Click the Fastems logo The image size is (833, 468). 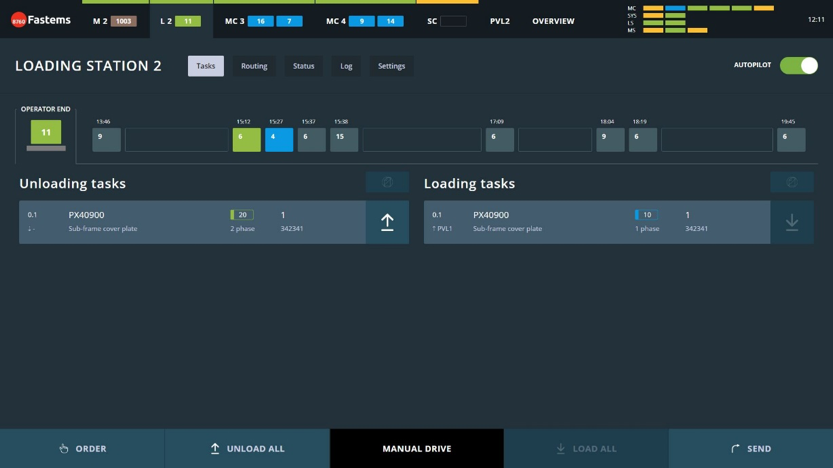(41, 20)
